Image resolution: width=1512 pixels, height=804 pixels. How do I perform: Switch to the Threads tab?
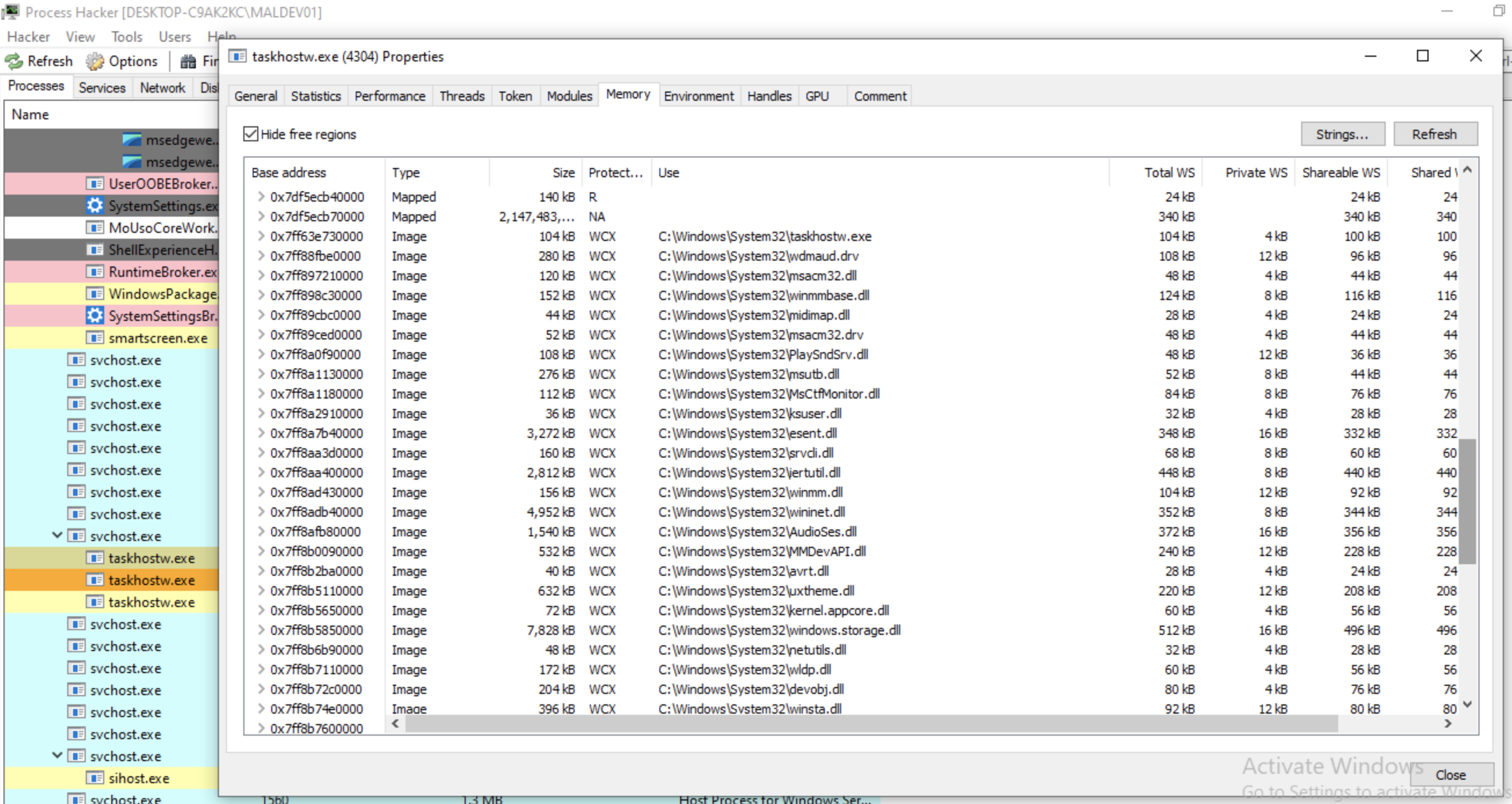click(461, 96)
